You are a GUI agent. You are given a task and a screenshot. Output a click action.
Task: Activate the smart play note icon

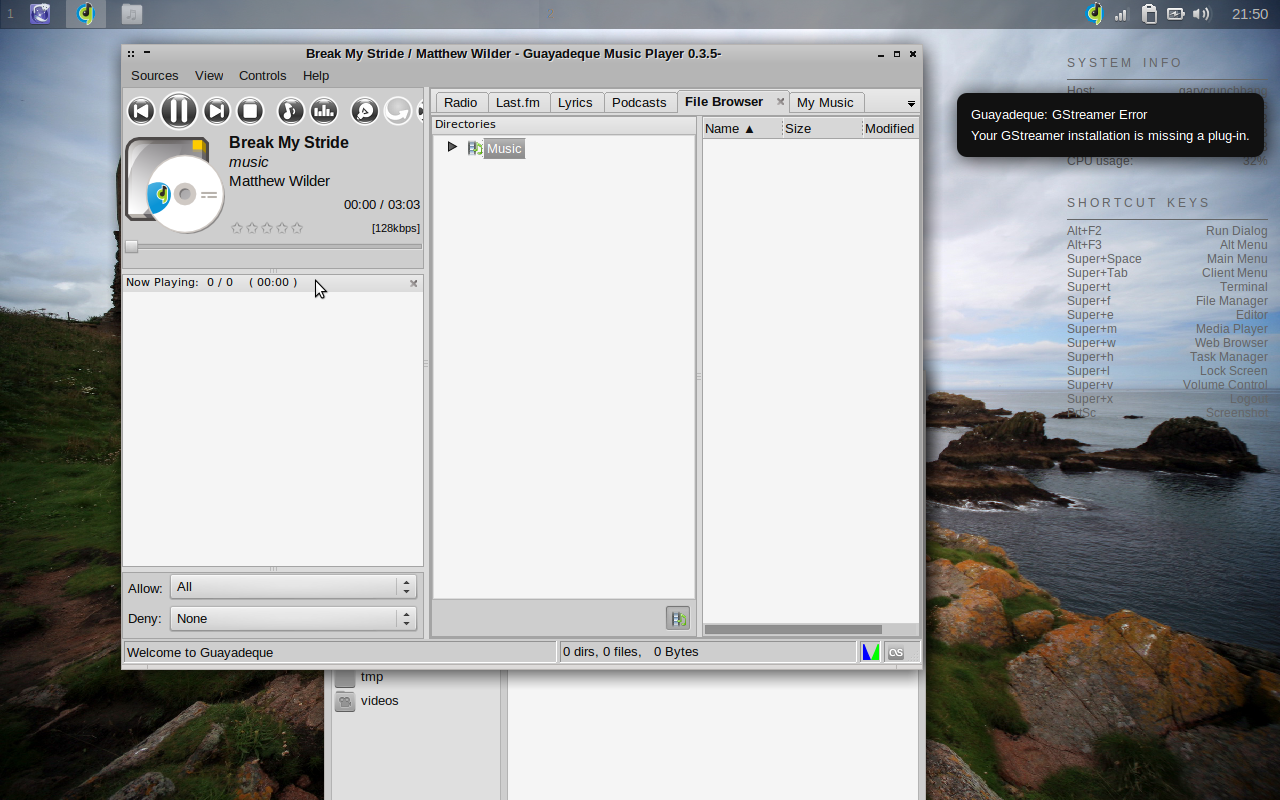[x=290, y=111]
